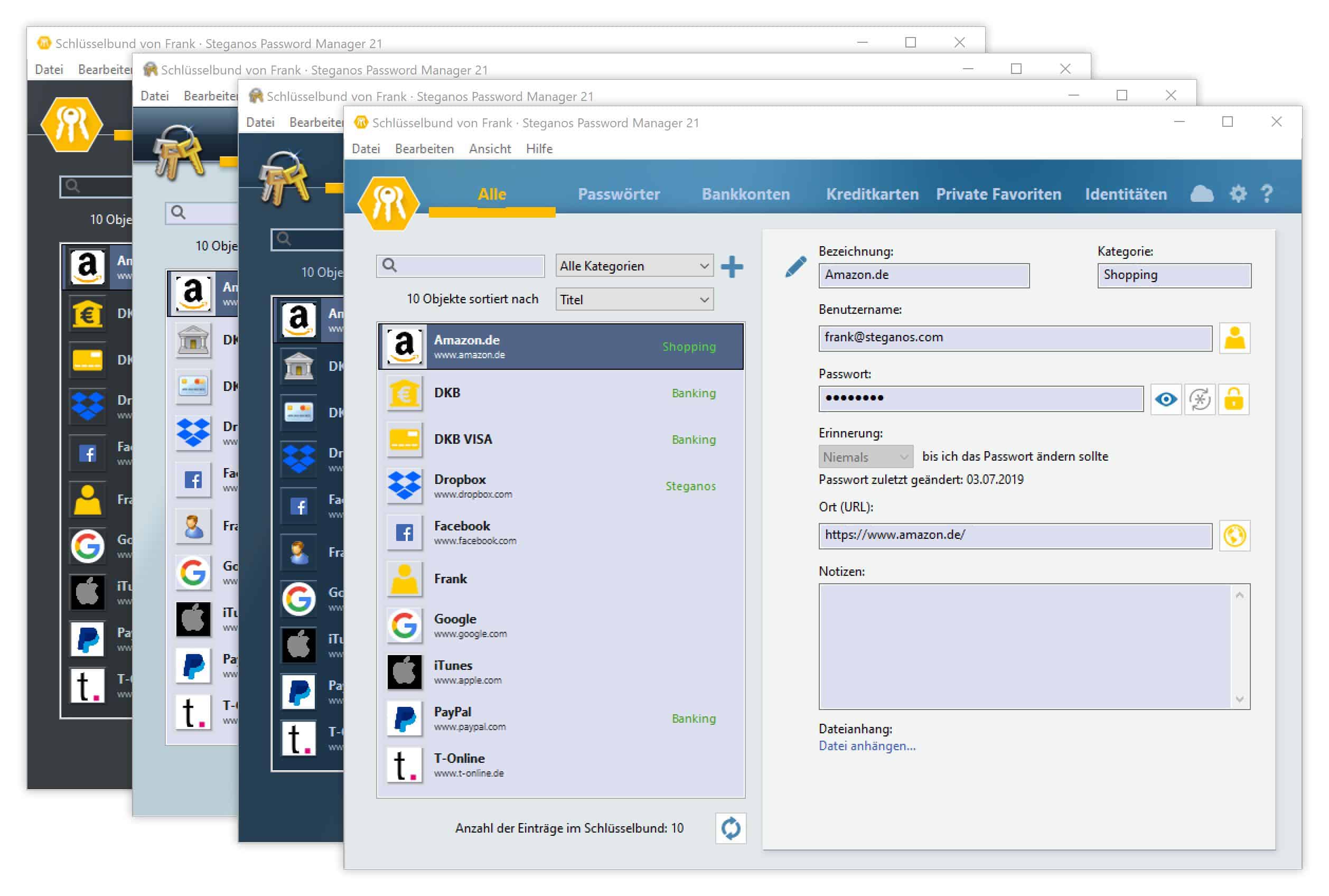Click the Kategorie field with Shopping
The height and width of the screenshot is (896, 1329).
coord(1174,275)
